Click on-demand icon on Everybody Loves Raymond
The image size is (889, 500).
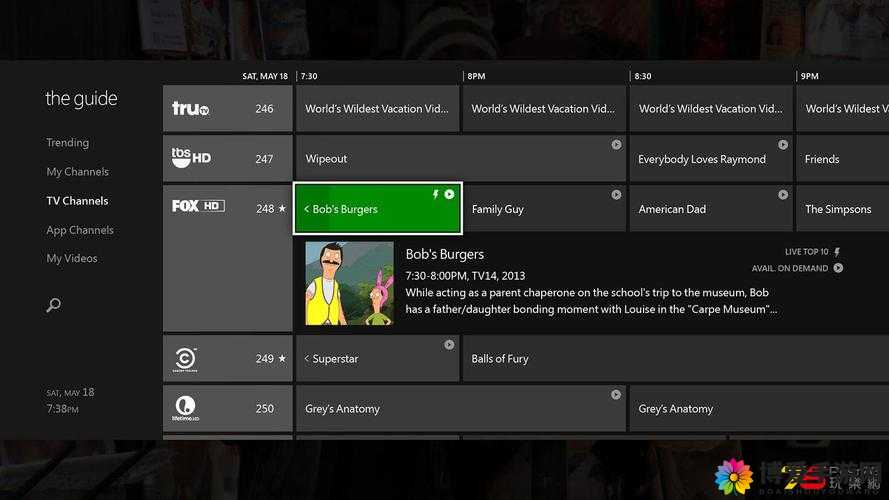click(783, 145)
